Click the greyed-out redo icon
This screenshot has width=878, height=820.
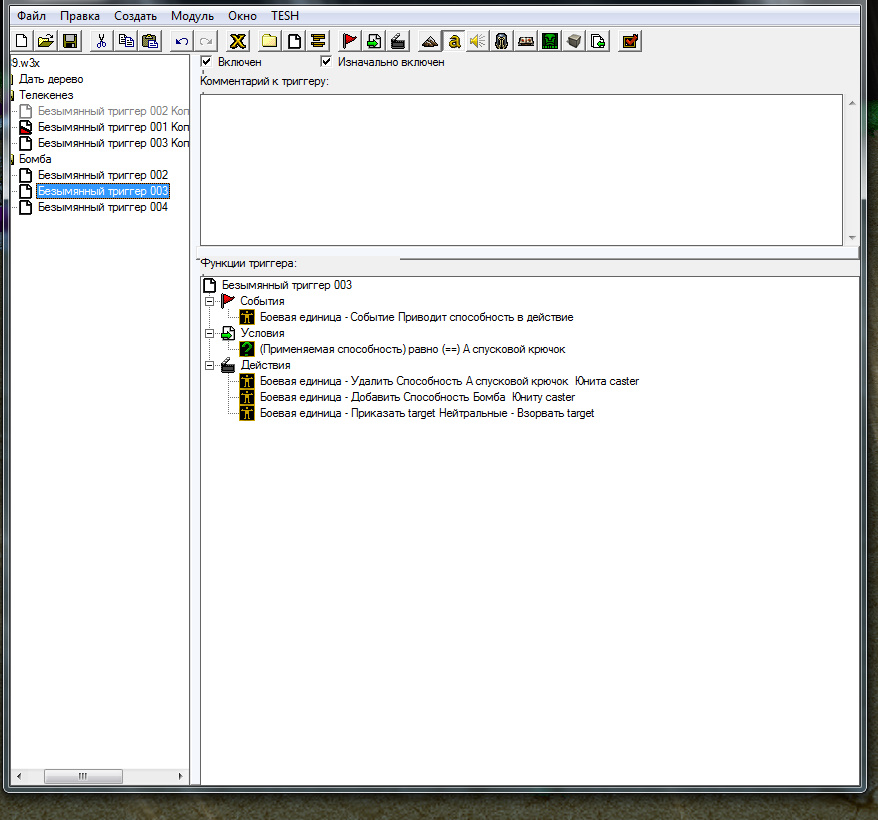pyautogui.click(x=206, y=41)
